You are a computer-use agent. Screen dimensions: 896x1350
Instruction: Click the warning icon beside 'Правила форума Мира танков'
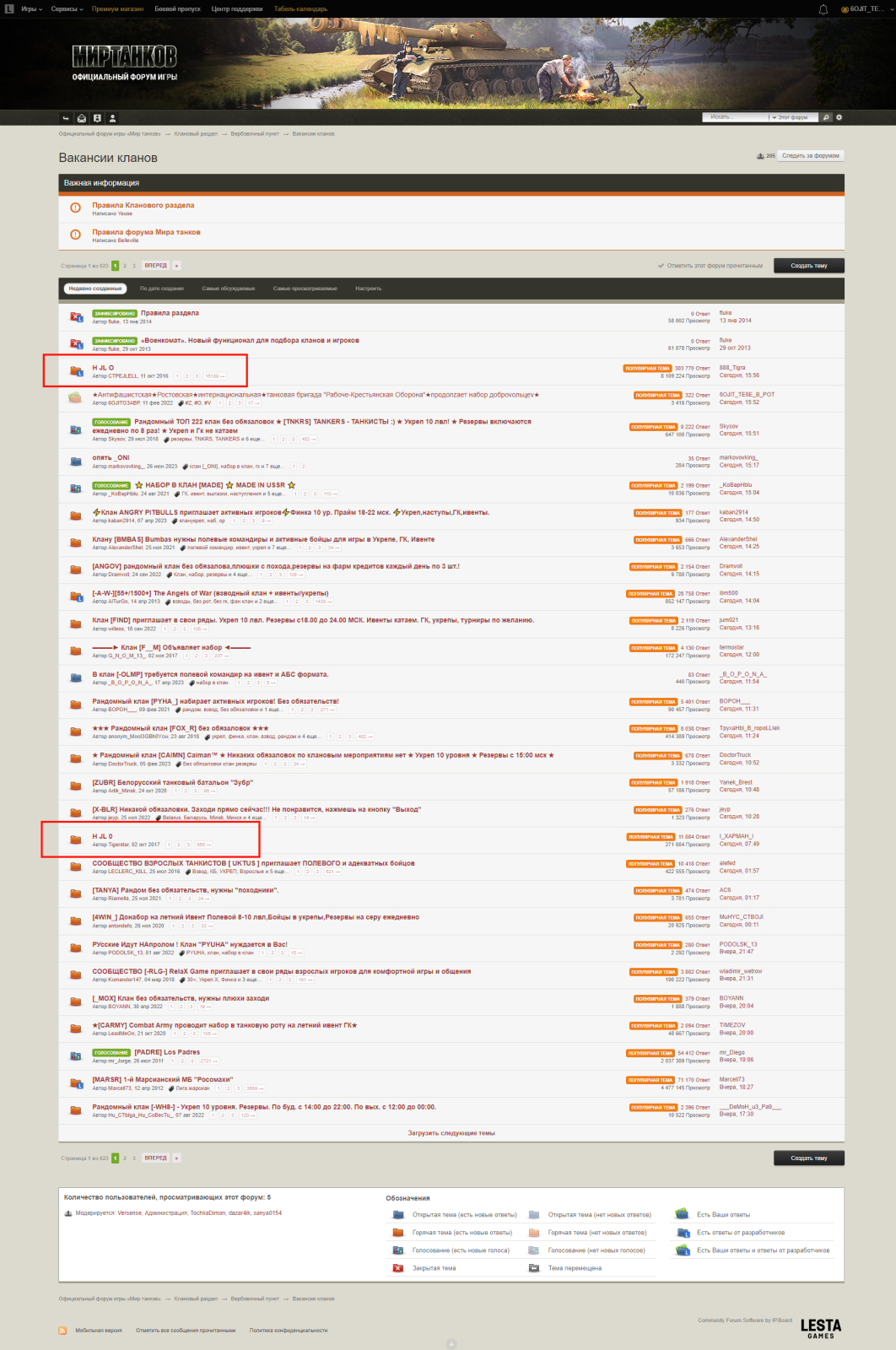tap(75, 235)
